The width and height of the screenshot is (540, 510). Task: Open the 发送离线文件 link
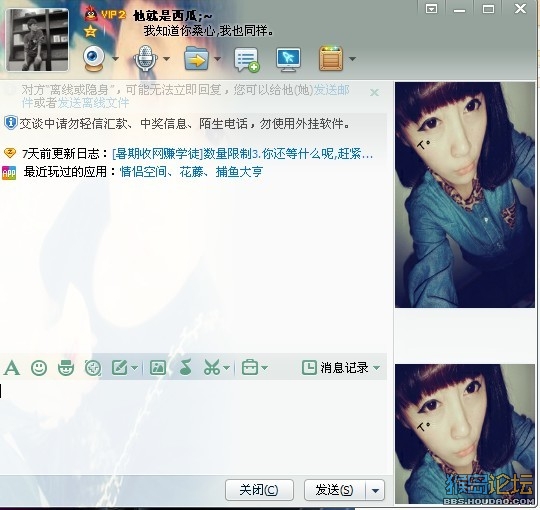(x=93, y=103)
